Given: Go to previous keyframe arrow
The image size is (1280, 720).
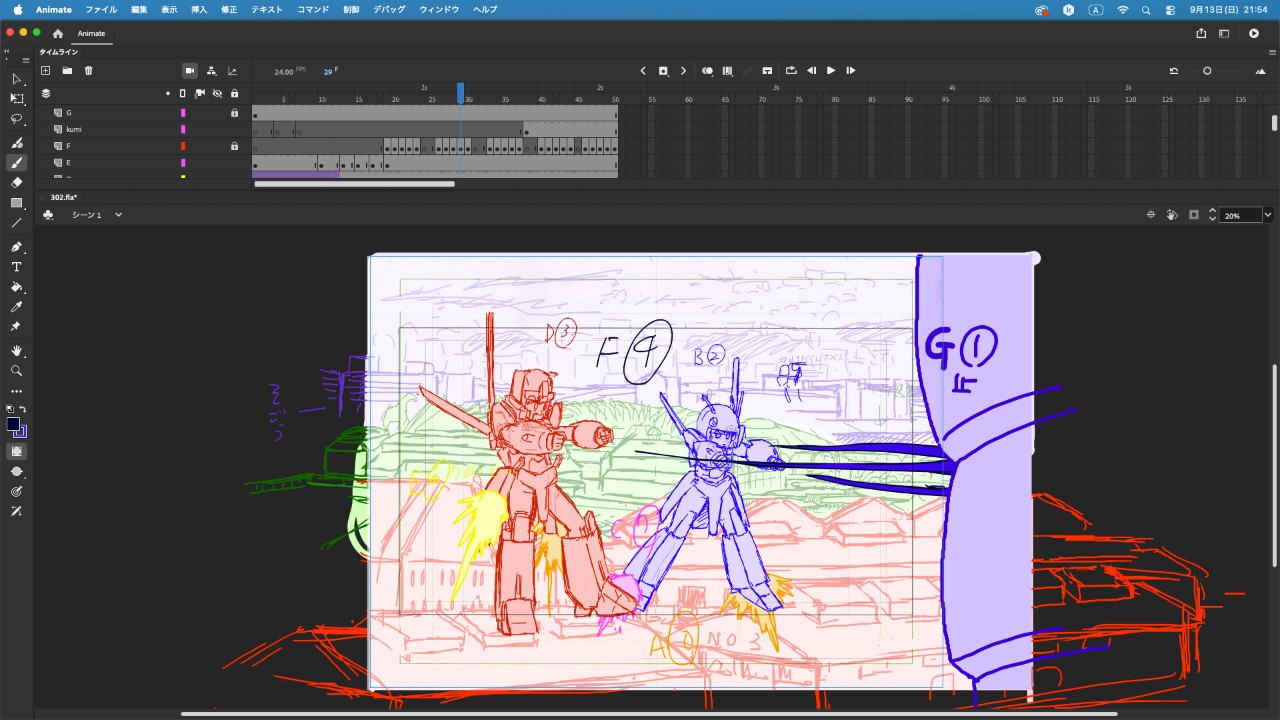Looking at the screenshot, I should click(x=644, y=71).
